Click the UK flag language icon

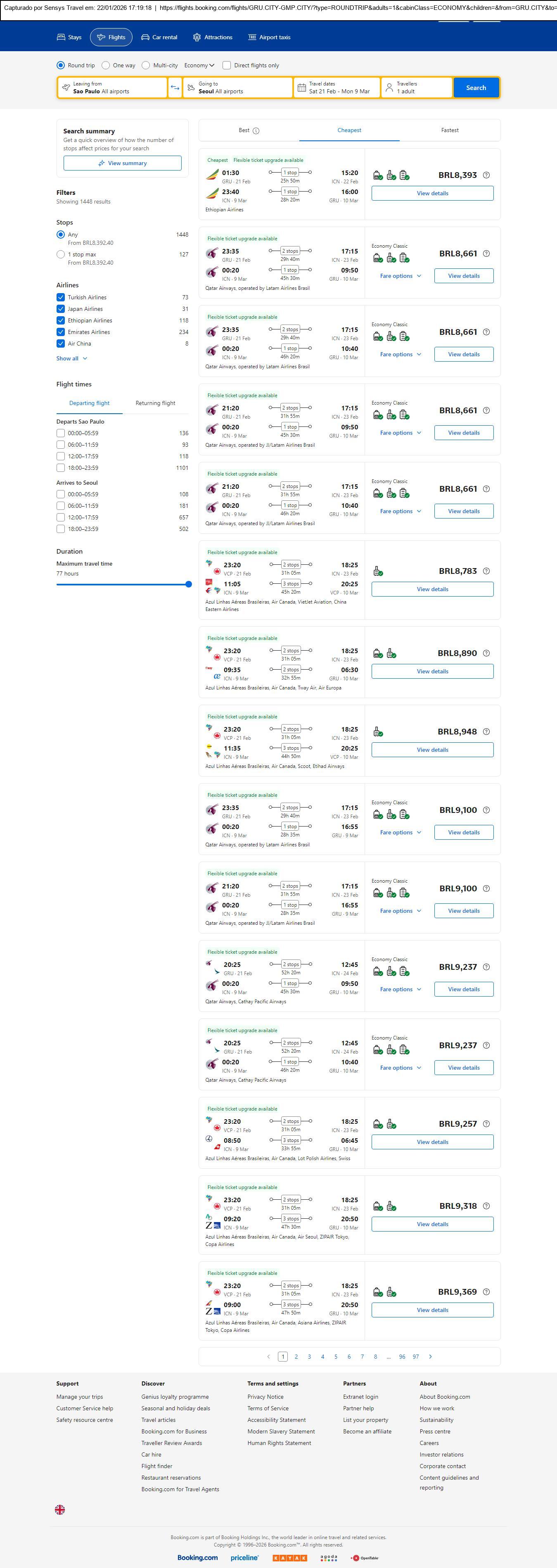coord(59,1509)
